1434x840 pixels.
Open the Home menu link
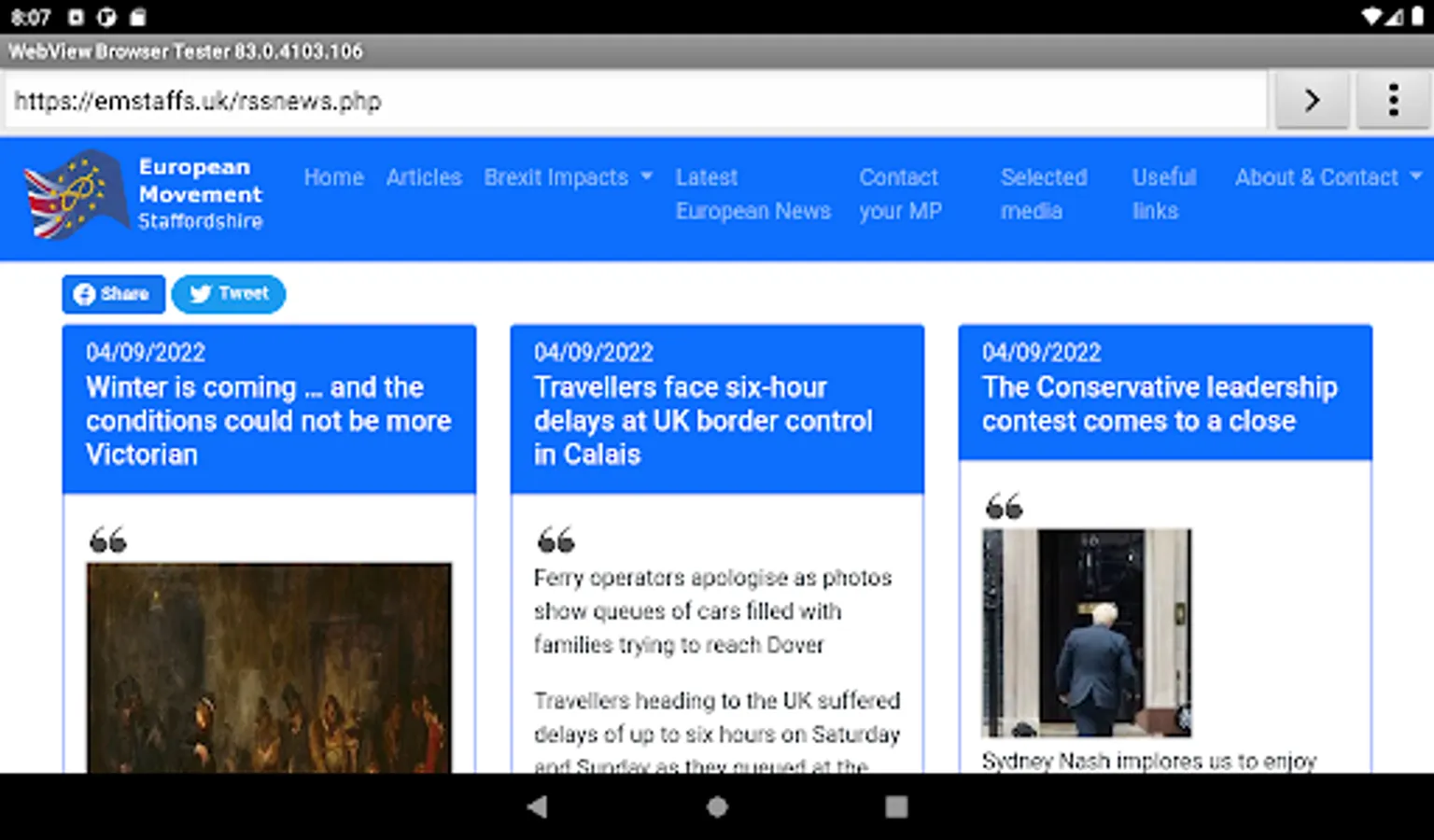333,177
